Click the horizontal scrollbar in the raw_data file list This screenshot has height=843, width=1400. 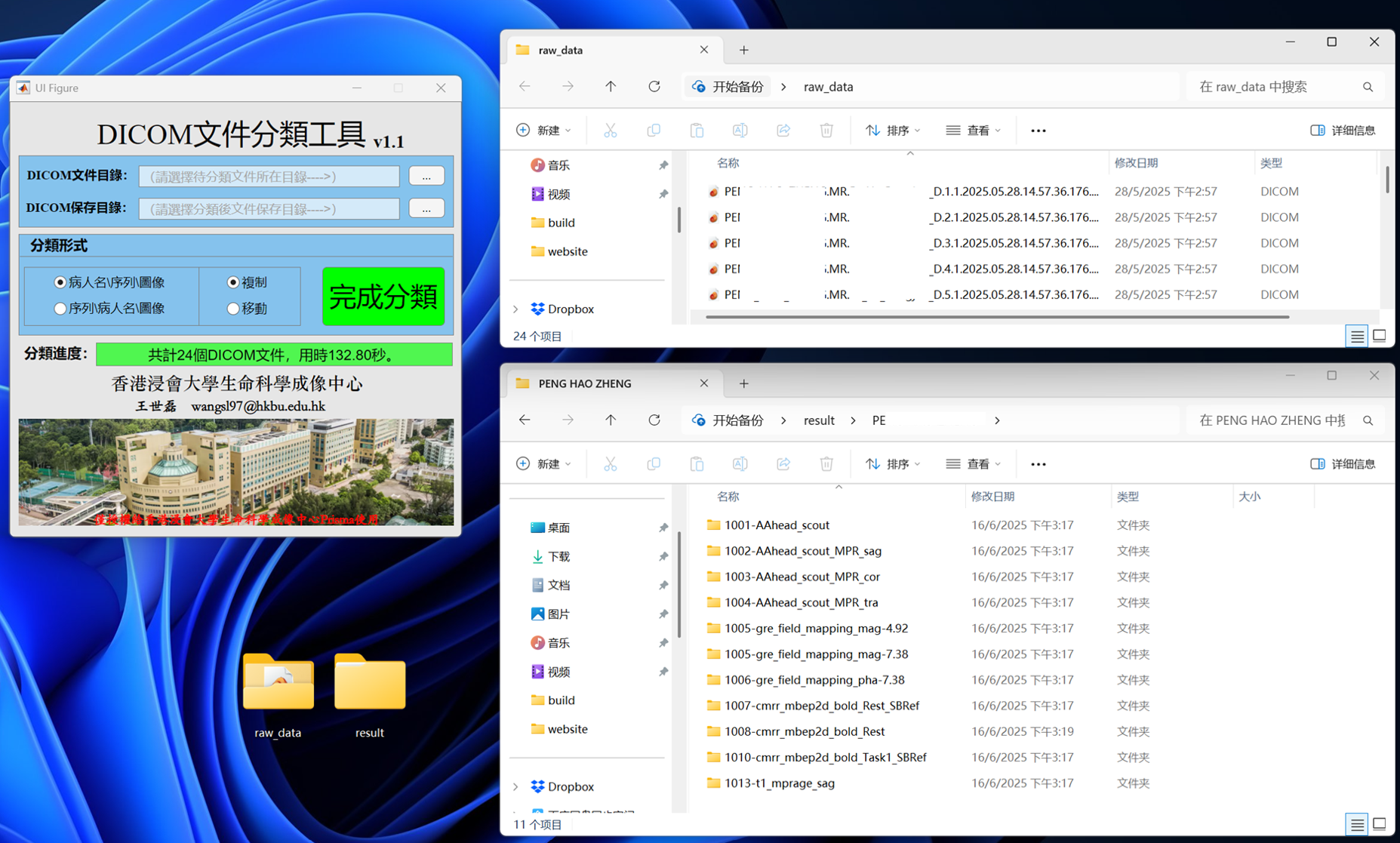point(997,317)
